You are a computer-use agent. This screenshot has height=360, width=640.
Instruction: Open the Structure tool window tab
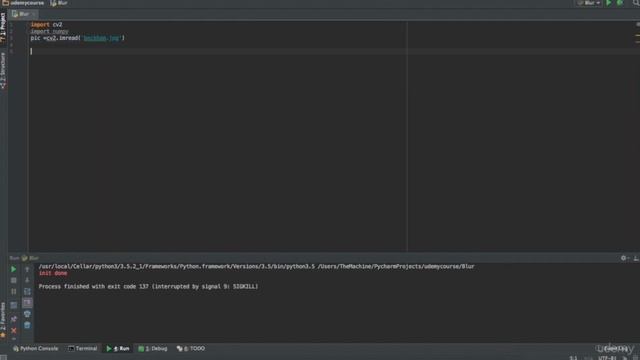pyautogui.click(x=3, y=71)
